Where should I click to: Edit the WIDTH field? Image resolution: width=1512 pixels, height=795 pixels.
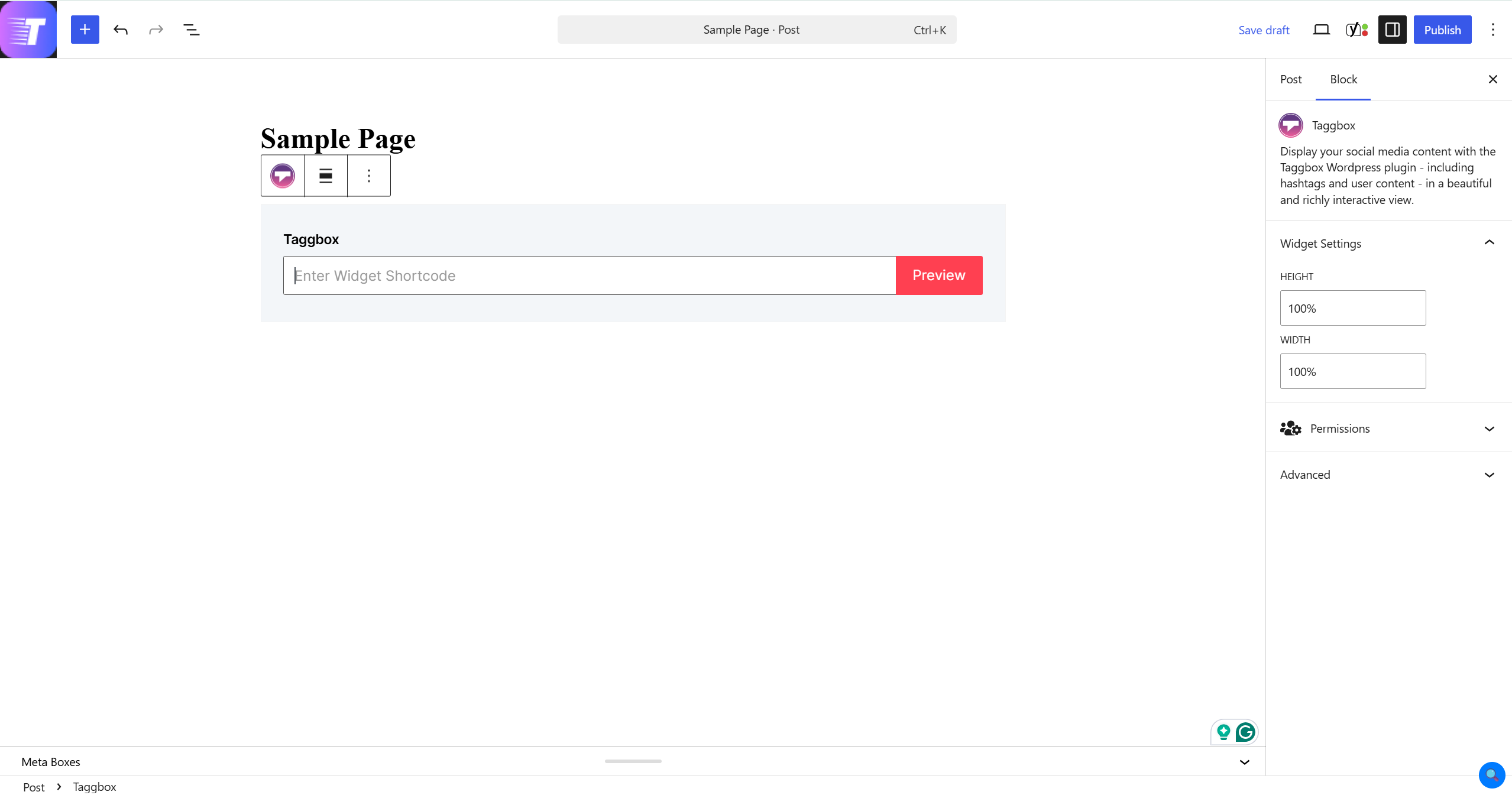coord(1353,371)
